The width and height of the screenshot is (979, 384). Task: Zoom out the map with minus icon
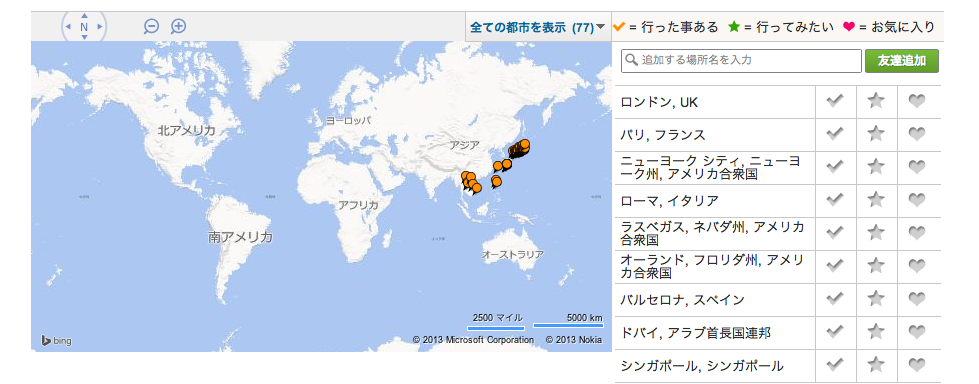point(151,26)
